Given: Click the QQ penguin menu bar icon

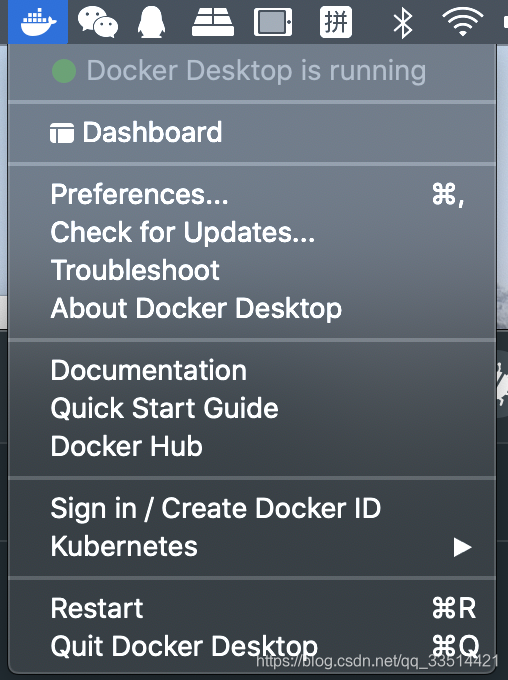Looking at the screenshot, I should [x=151, y=23].
